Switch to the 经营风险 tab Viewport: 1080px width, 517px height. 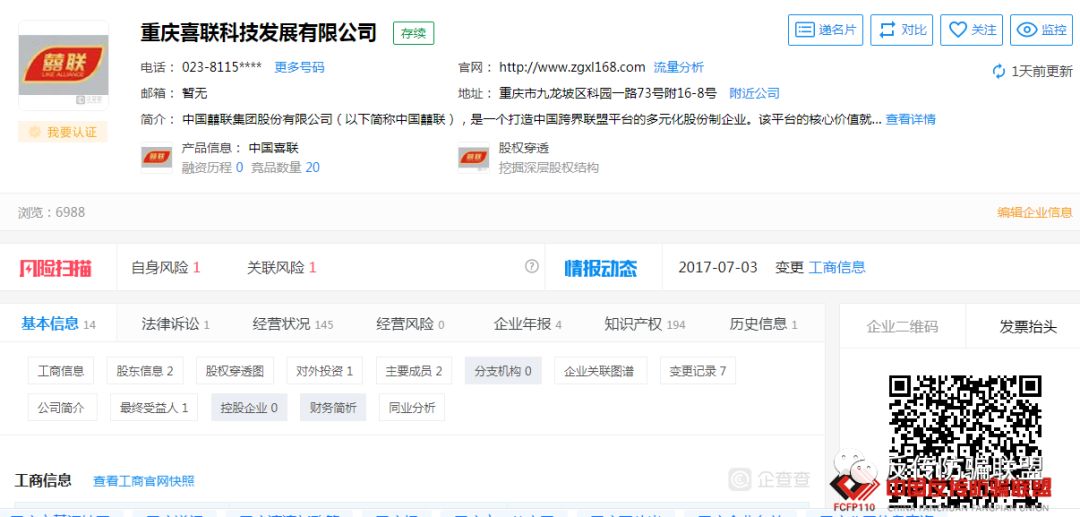click(x=410, y=324)
